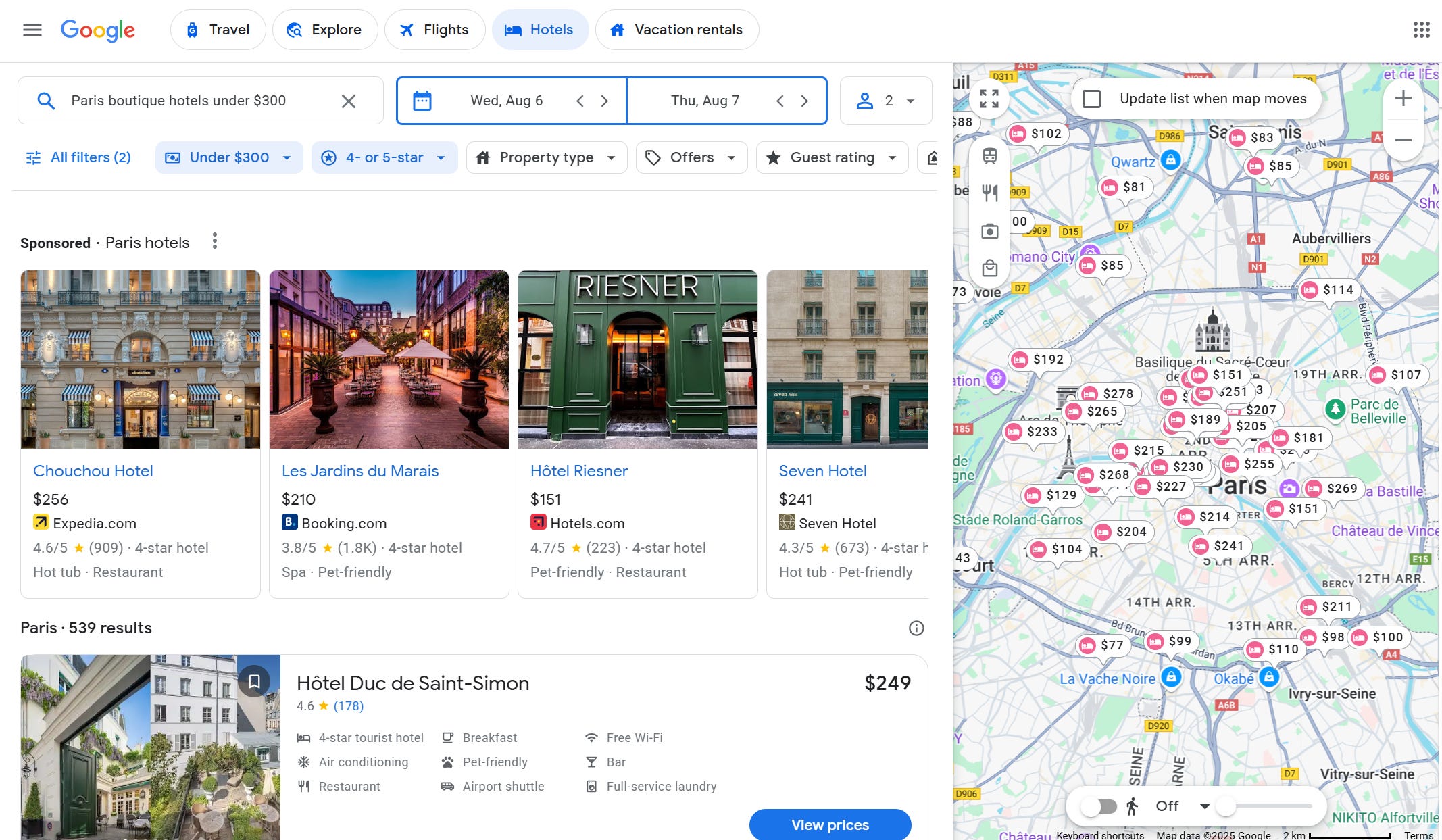Click View prices button

tap(830, 824)
